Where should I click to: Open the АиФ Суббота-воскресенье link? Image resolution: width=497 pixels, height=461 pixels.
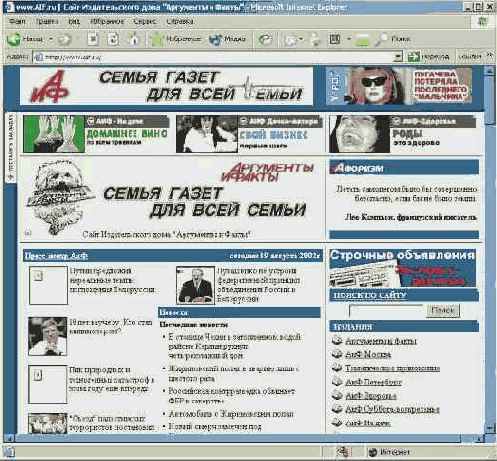[x=392, y=409]
